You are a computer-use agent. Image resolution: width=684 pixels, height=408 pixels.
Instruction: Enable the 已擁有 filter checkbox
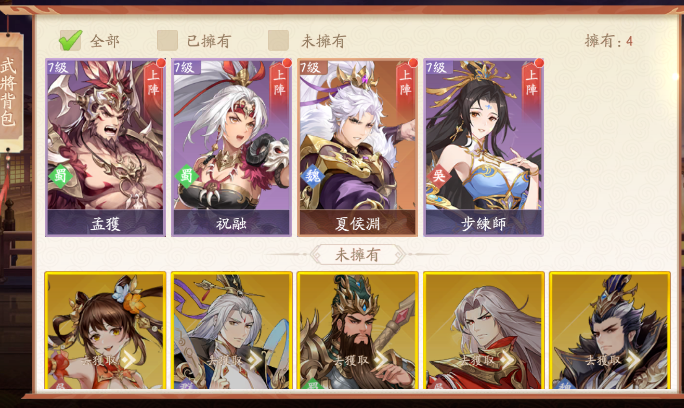[x=168, y=41]
